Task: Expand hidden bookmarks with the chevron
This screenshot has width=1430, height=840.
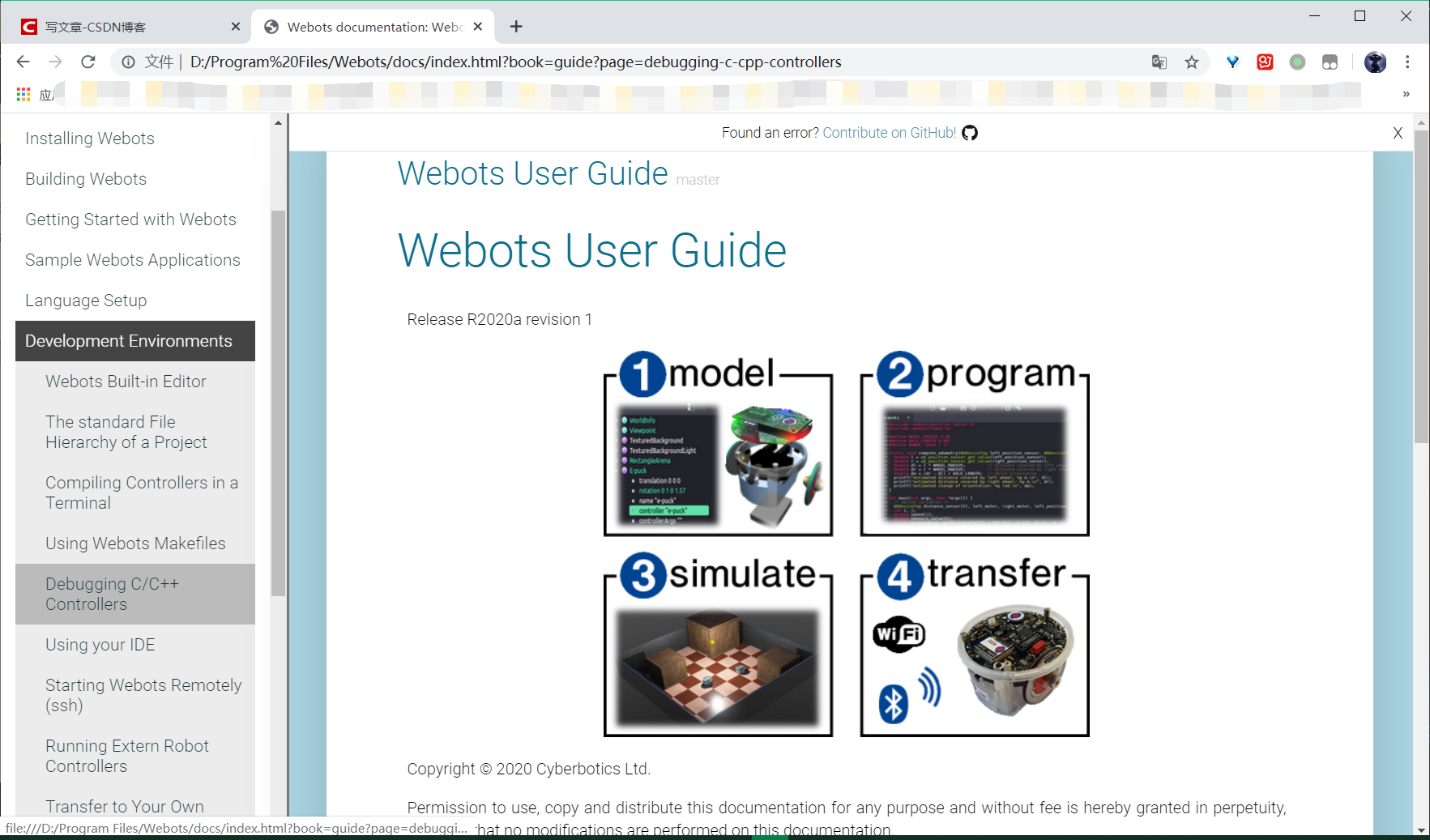Action: 1407,94
